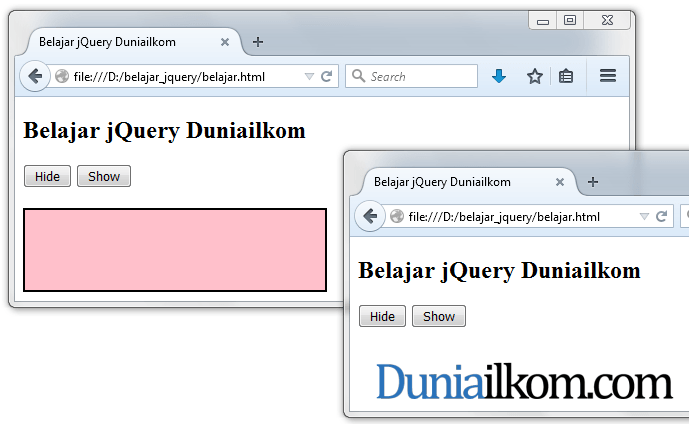Click the Show button in back window
Viewport: 689px width, 424px height.
coord(104,176)
